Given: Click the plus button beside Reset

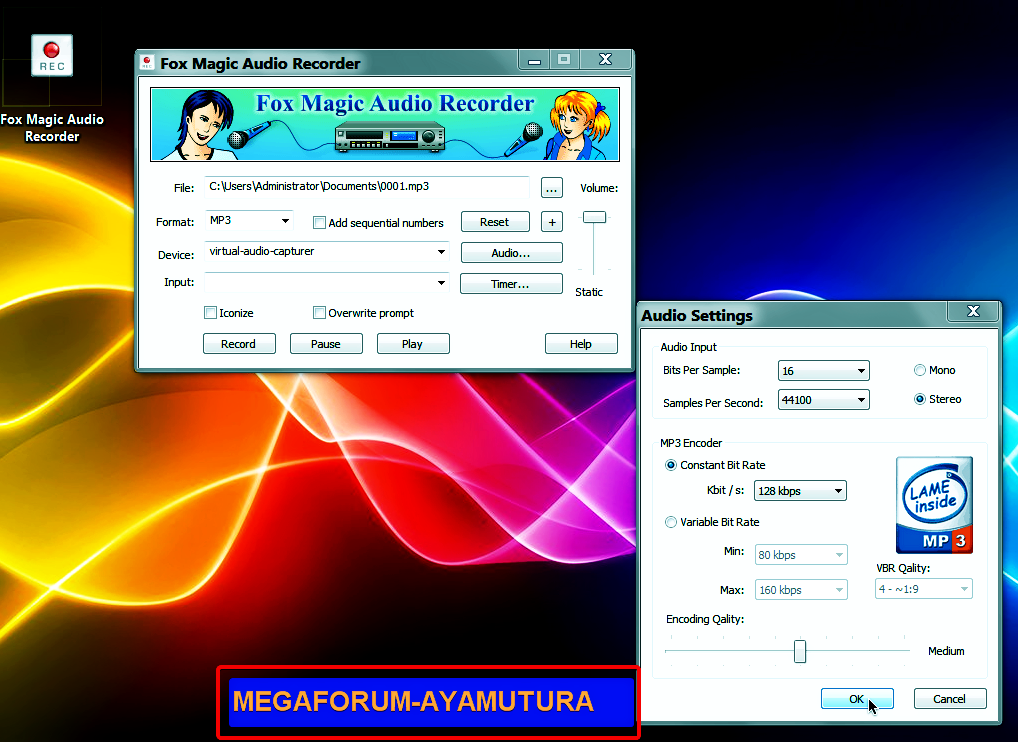Looking at the screenshot, I should pos(552,222).
